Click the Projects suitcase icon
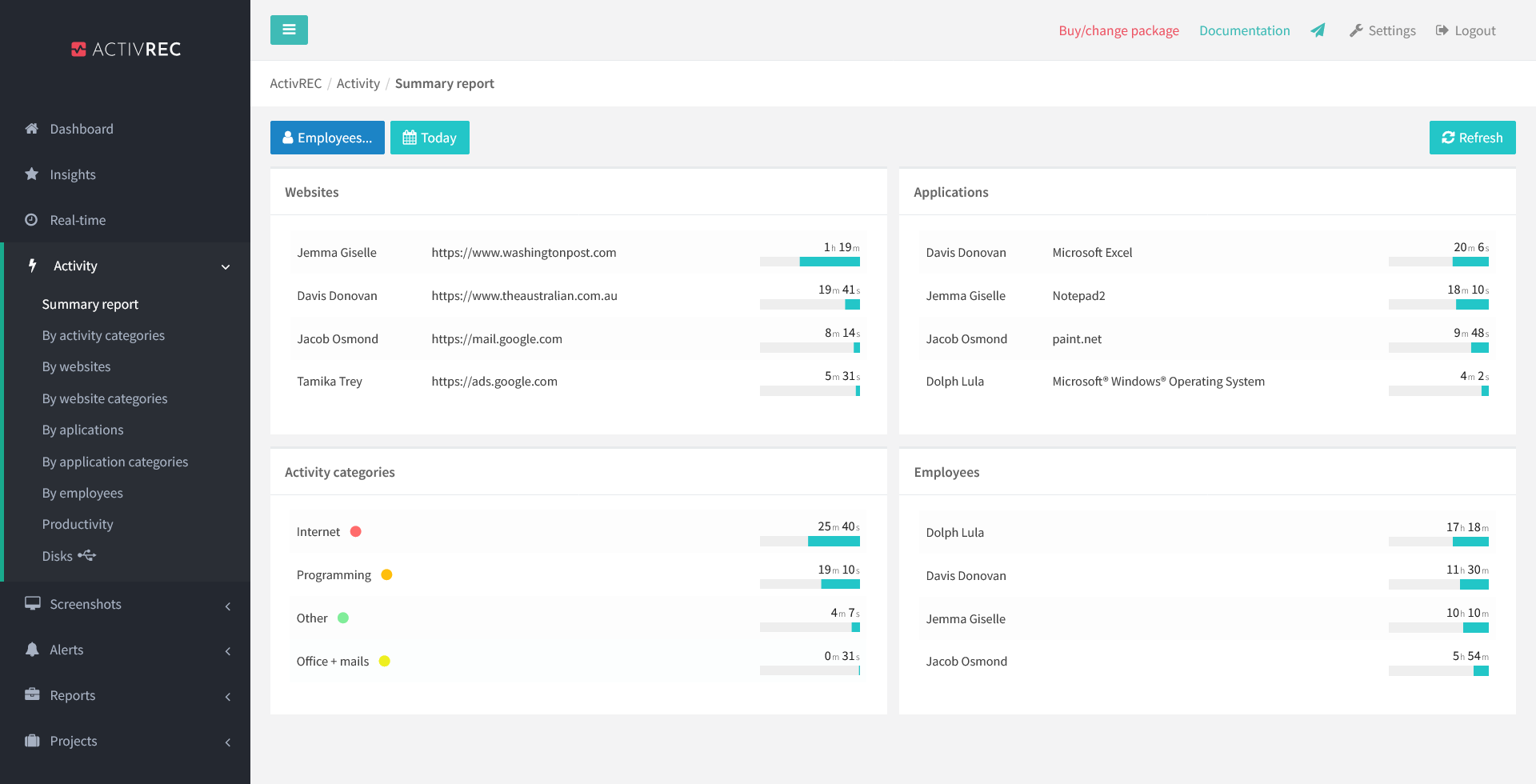 click(x=32, y=741)
